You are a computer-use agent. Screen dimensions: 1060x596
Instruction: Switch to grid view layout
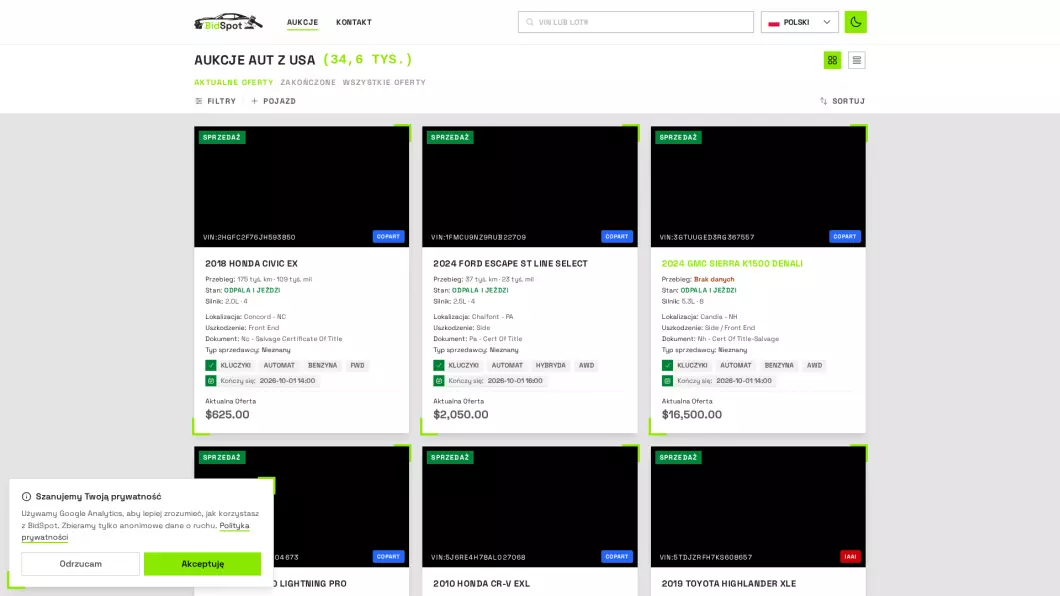tap(832, 60)
